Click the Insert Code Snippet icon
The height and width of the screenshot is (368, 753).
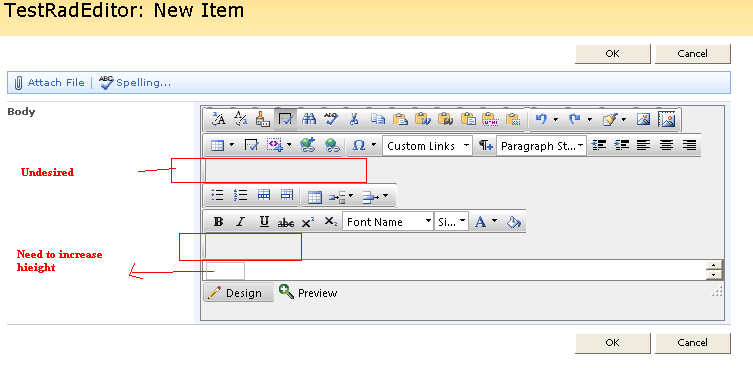click(x=275, y=146)
